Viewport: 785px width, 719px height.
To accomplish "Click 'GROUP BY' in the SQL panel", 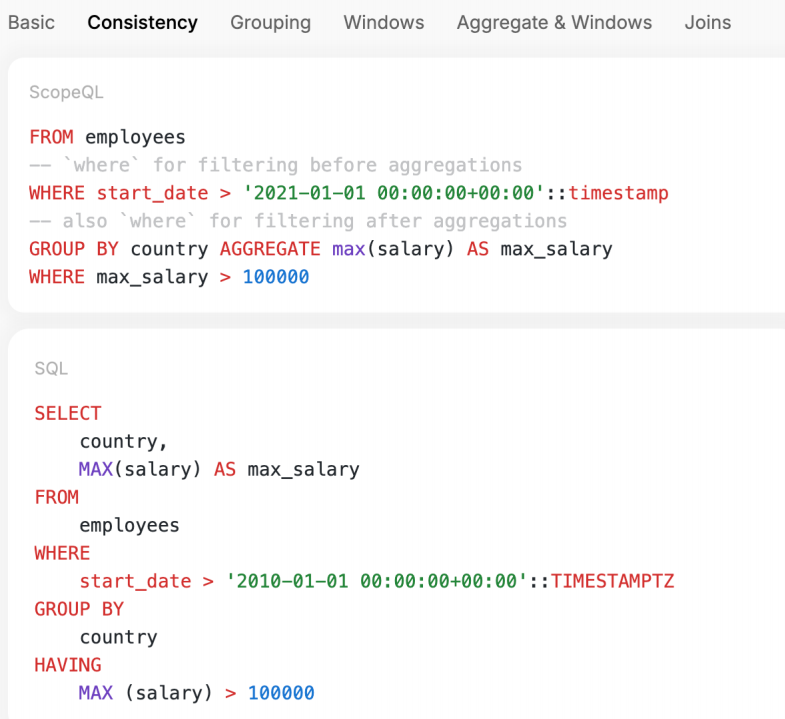I will (x=79, y=609).
